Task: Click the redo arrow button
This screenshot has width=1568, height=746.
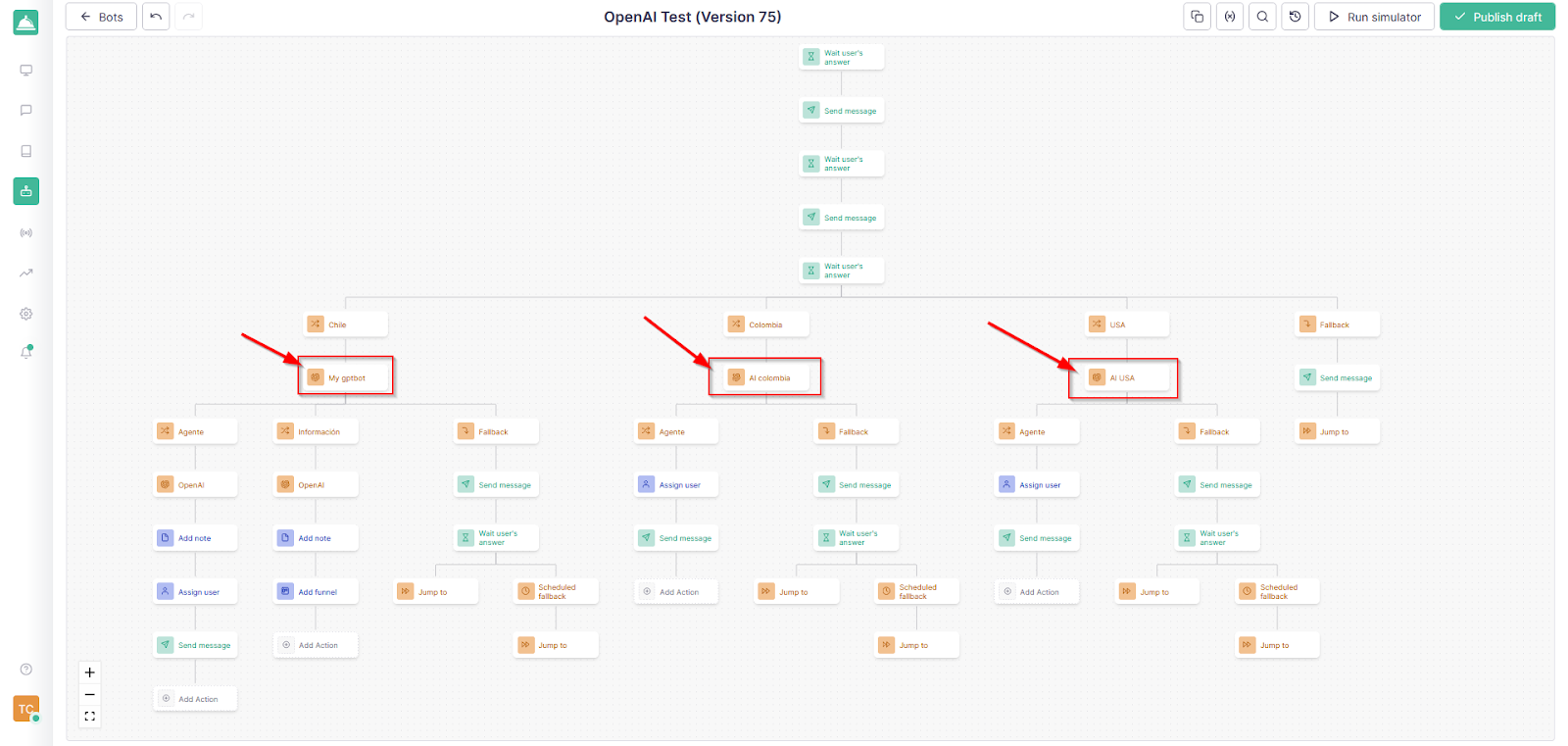Action: tap(188, 17)
